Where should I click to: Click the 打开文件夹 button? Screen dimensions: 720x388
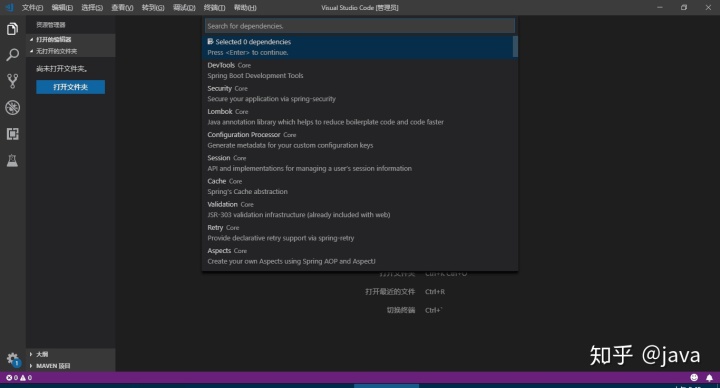click(x=70, y=87)
